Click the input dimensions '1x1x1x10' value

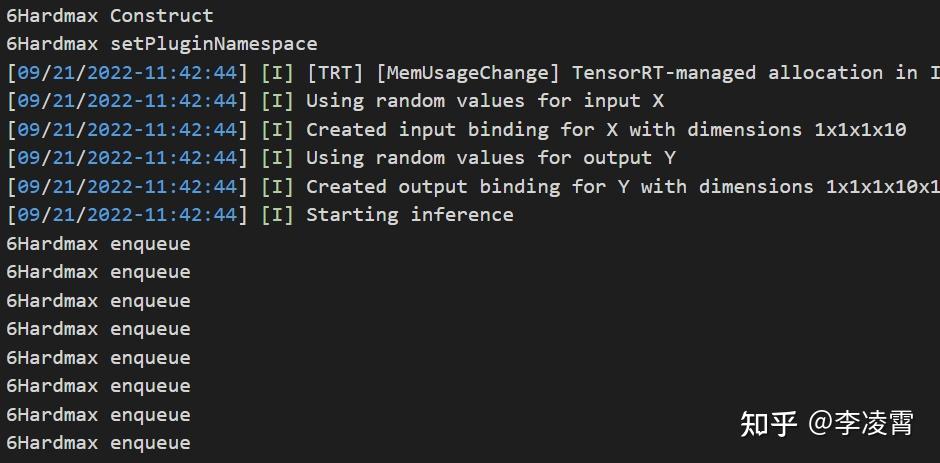point(860,130)
